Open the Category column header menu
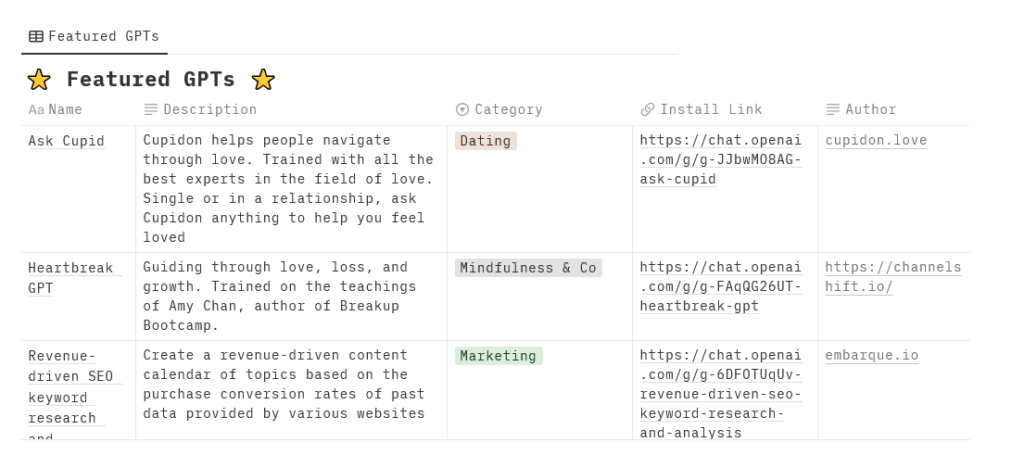The width and height of the screenshot is (1024, 455). [x=539, y=110]
